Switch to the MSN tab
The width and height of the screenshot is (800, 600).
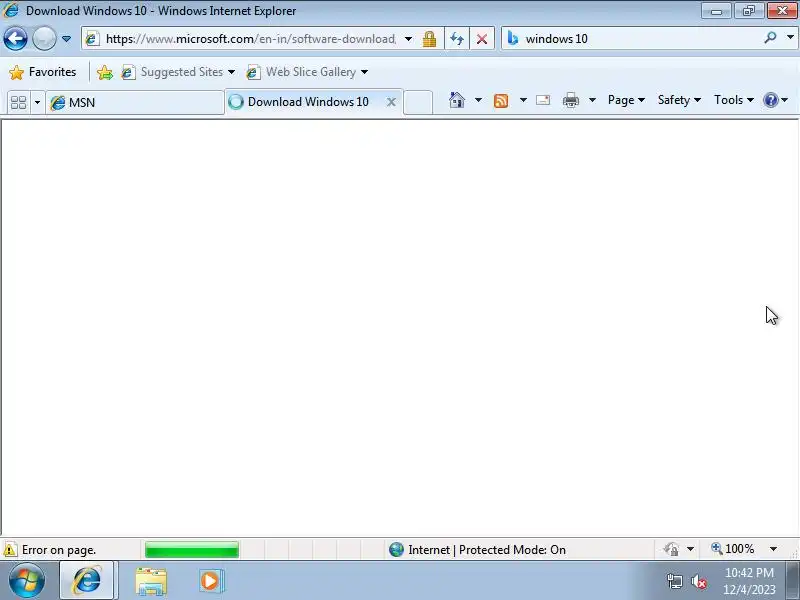(135, 103)
